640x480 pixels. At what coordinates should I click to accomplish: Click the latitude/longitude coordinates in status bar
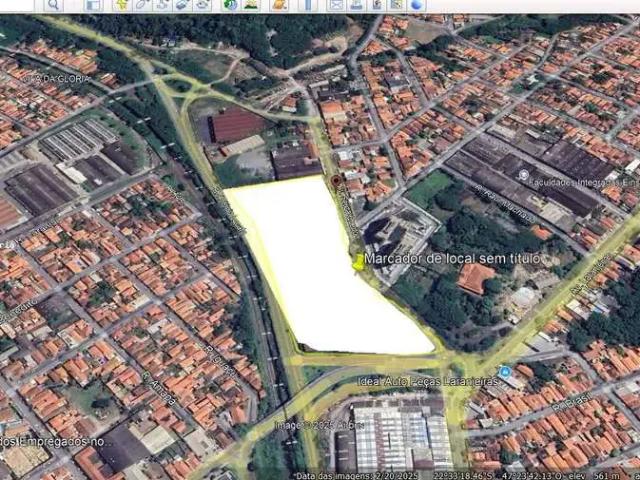coord(497,476)
